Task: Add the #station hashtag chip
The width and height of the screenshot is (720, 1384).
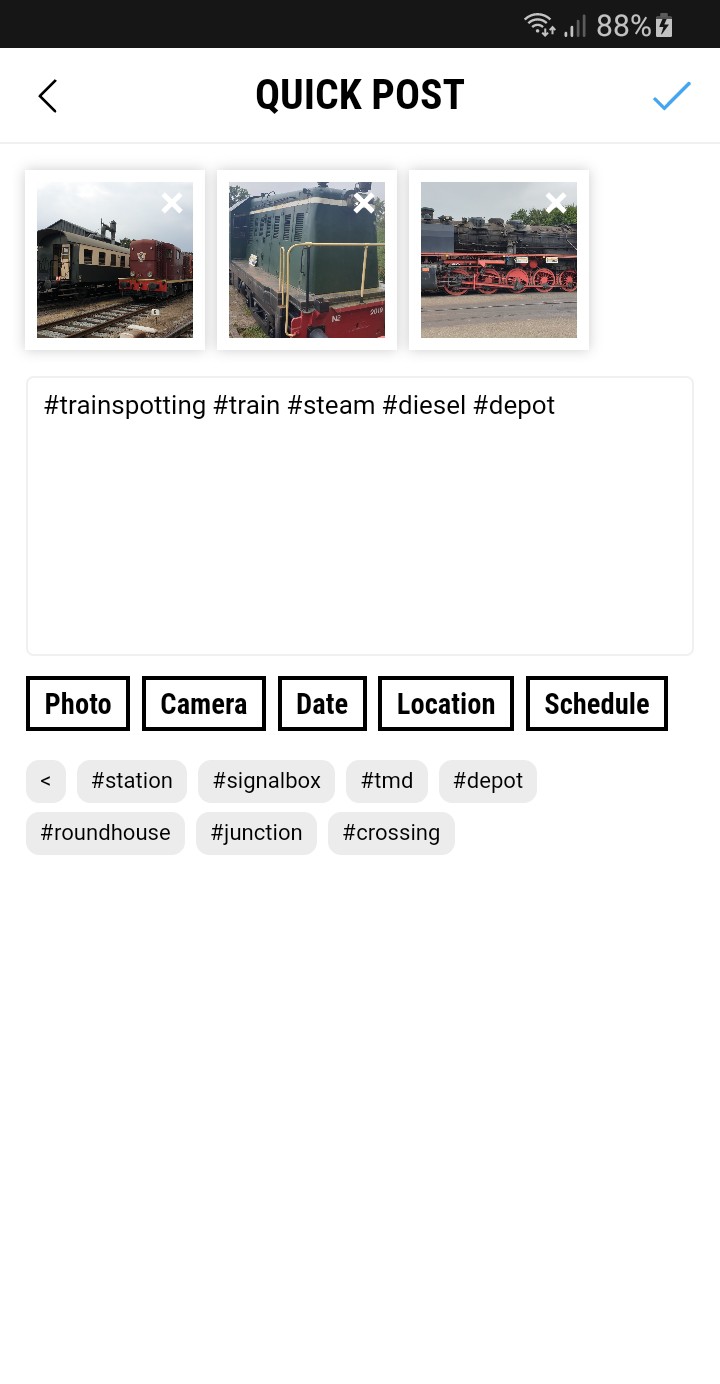Action: tap(132, 781)
